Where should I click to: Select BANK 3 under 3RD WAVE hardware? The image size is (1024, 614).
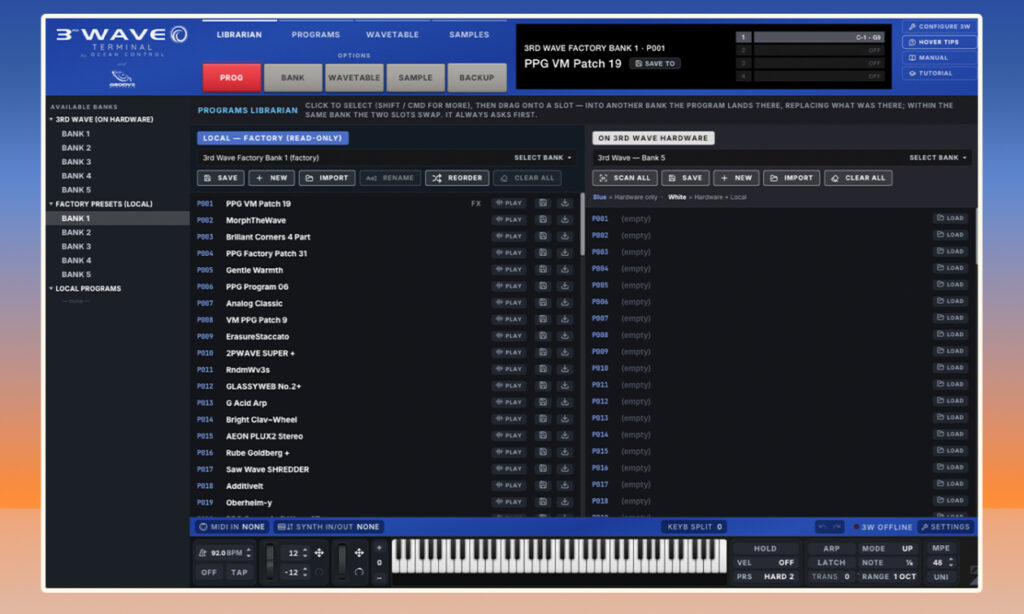point(76,161)
